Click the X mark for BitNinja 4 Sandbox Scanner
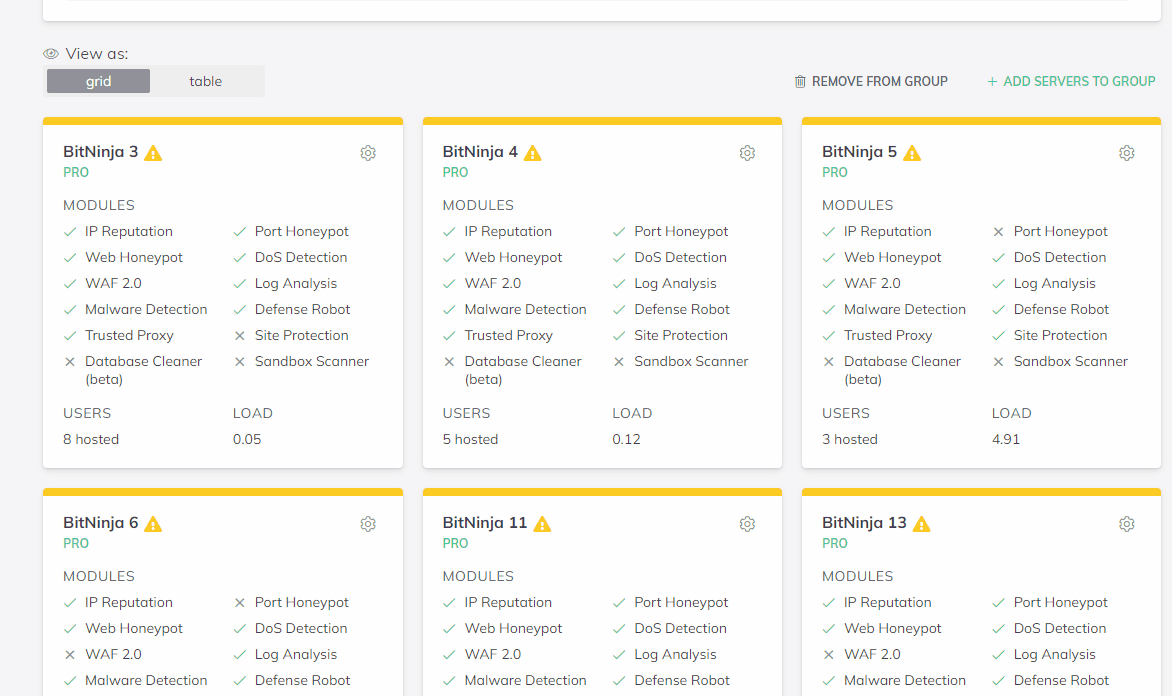Image resolution: width=1172 pixels, height=696 pixels. point(619,362)
